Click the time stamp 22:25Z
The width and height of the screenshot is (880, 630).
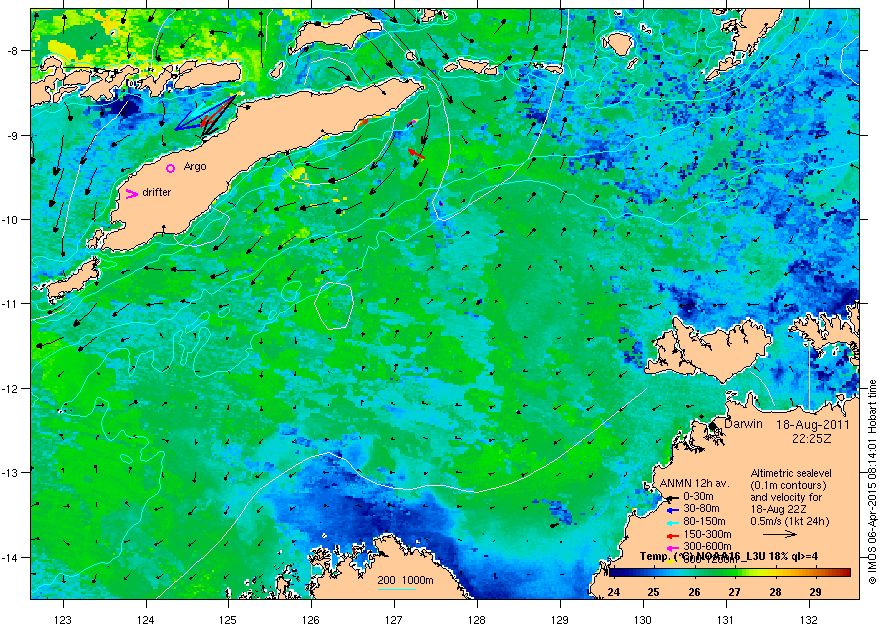point(812,438)
